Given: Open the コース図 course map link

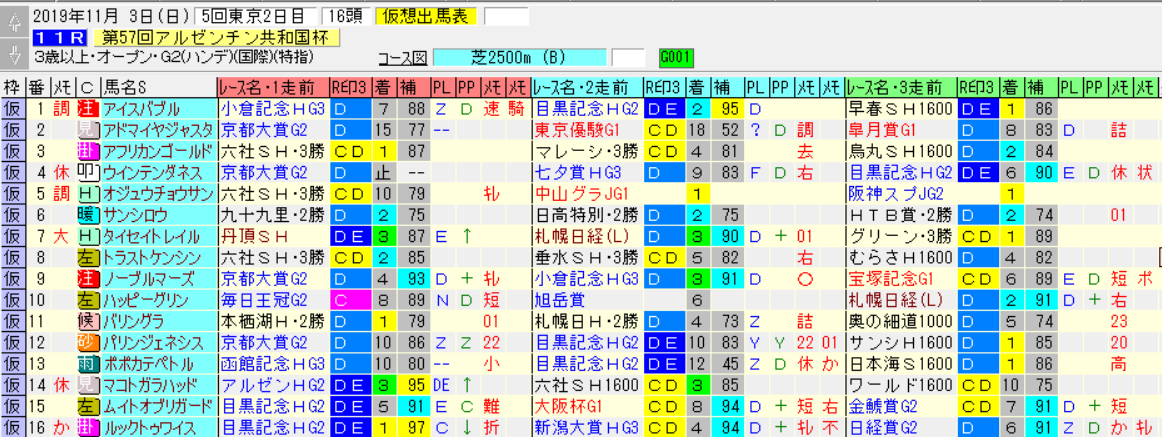Looking at the screenshot, I should (x=400, y=58).
